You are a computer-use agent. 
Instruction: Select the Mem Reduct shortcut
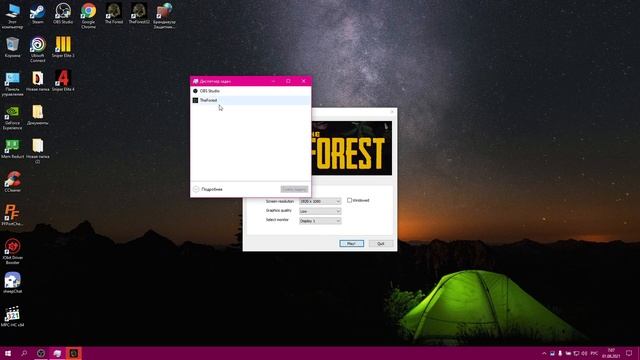(x=12, y=149)
